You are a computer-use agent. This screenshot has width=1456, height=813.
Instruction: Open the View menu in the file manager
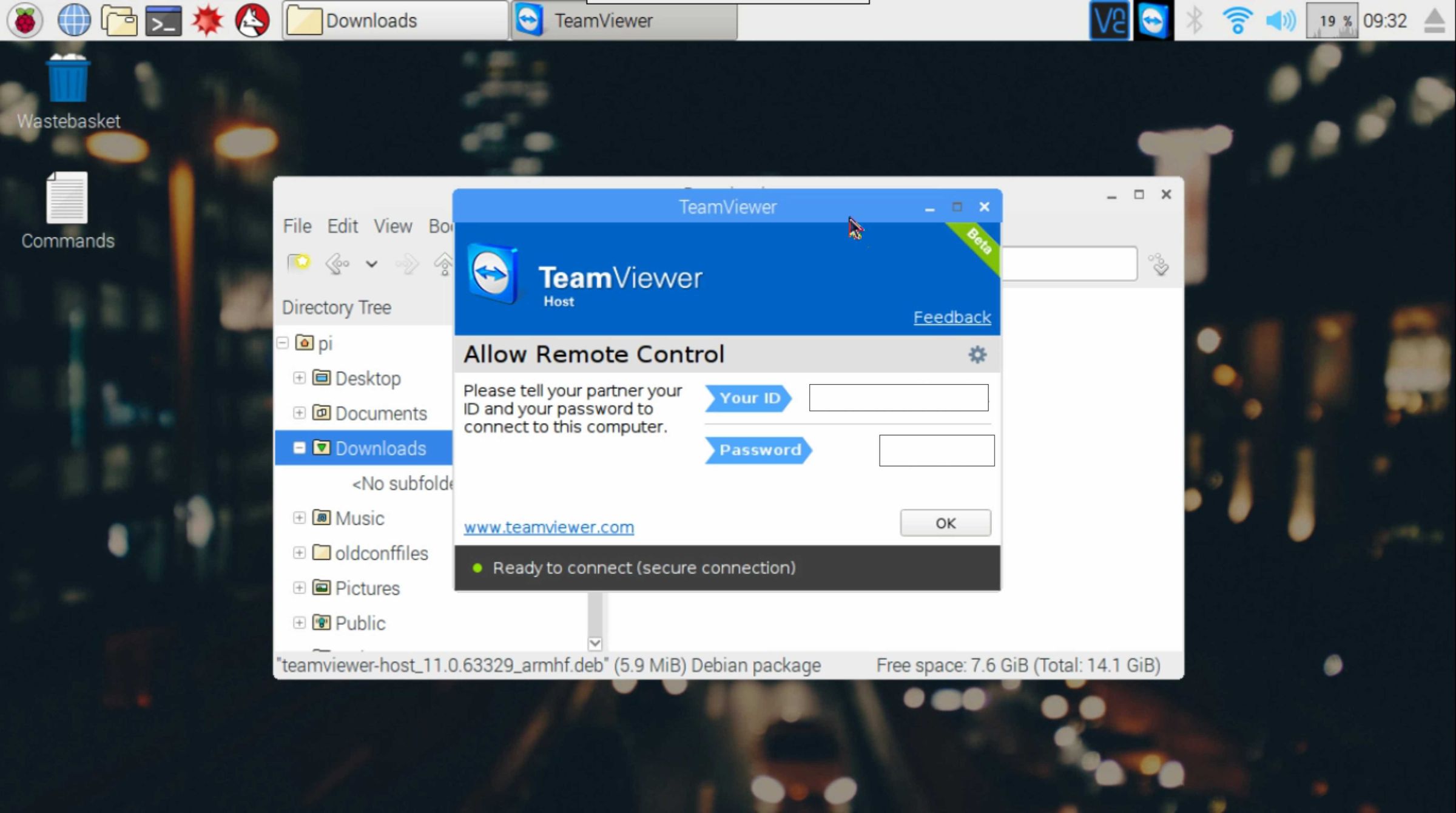(393, 226)
